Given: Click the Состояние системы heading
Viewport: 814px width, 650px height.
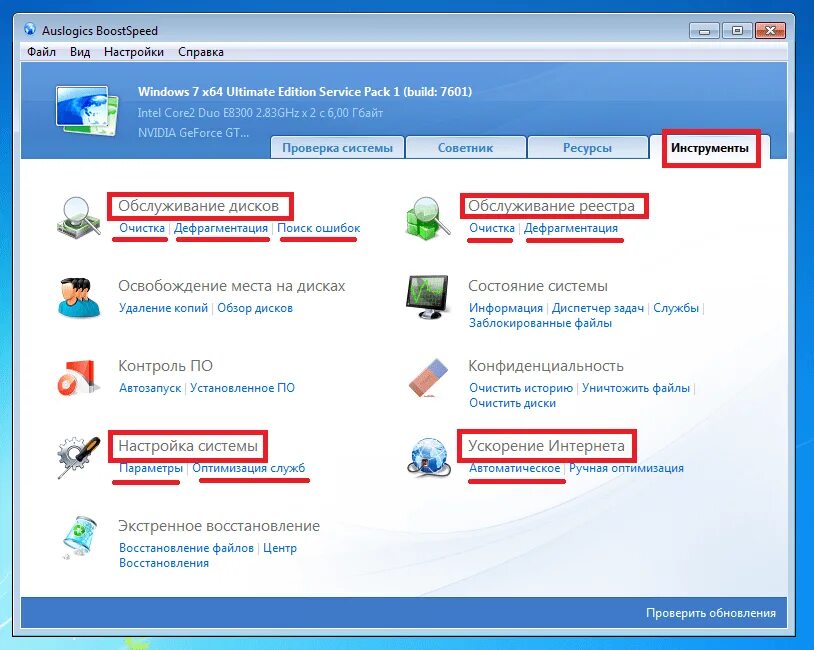Looking at the screenshot, I should click(x=538, y=286).
